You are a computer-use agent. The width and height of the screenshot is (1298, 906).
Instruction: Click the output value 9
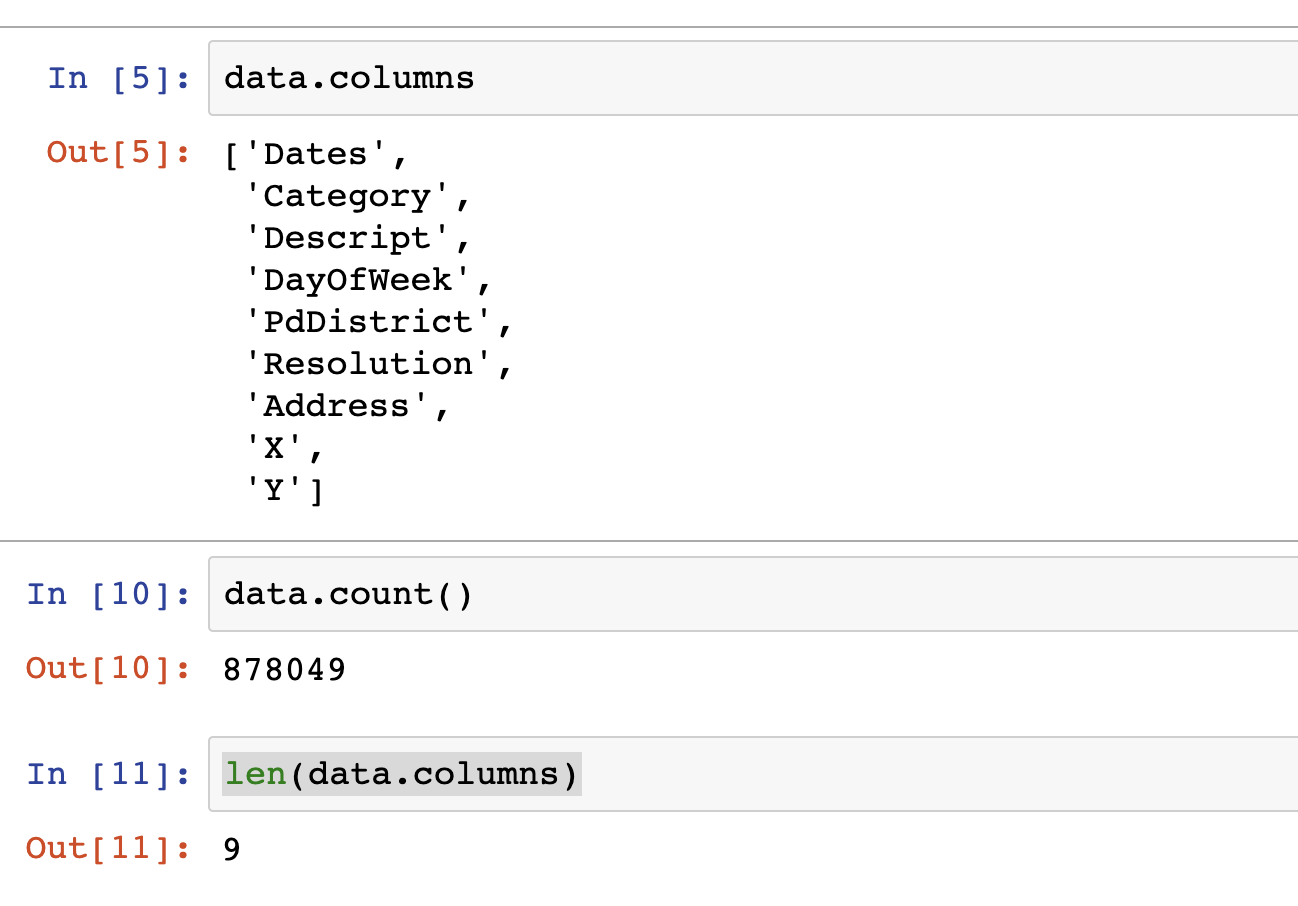coord(232,849)
